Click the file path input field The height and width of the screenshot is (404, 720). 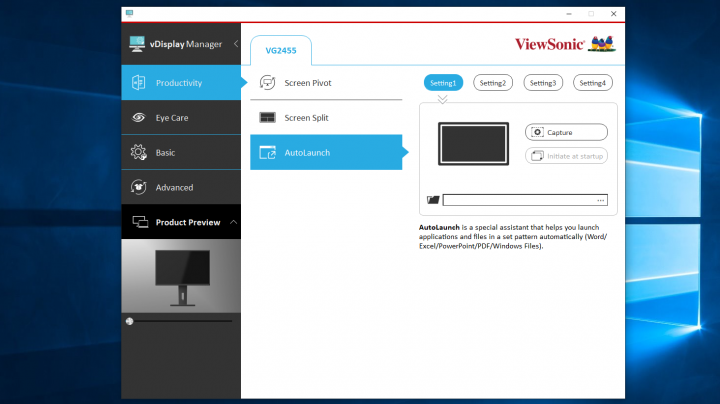[525, 200]
